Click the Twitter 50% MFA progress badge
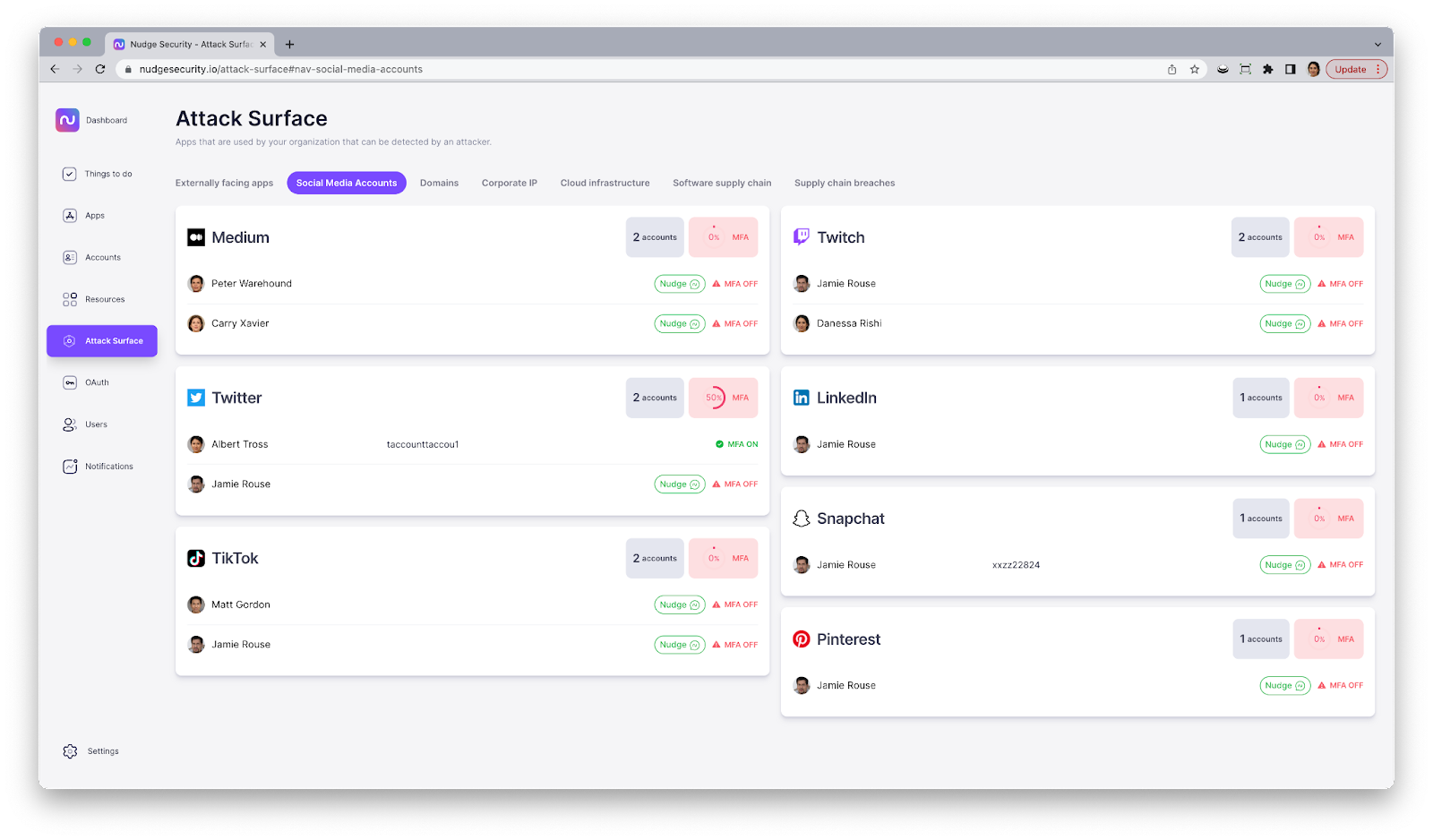This screenshot has width=1433, height=840. (724, 398)
